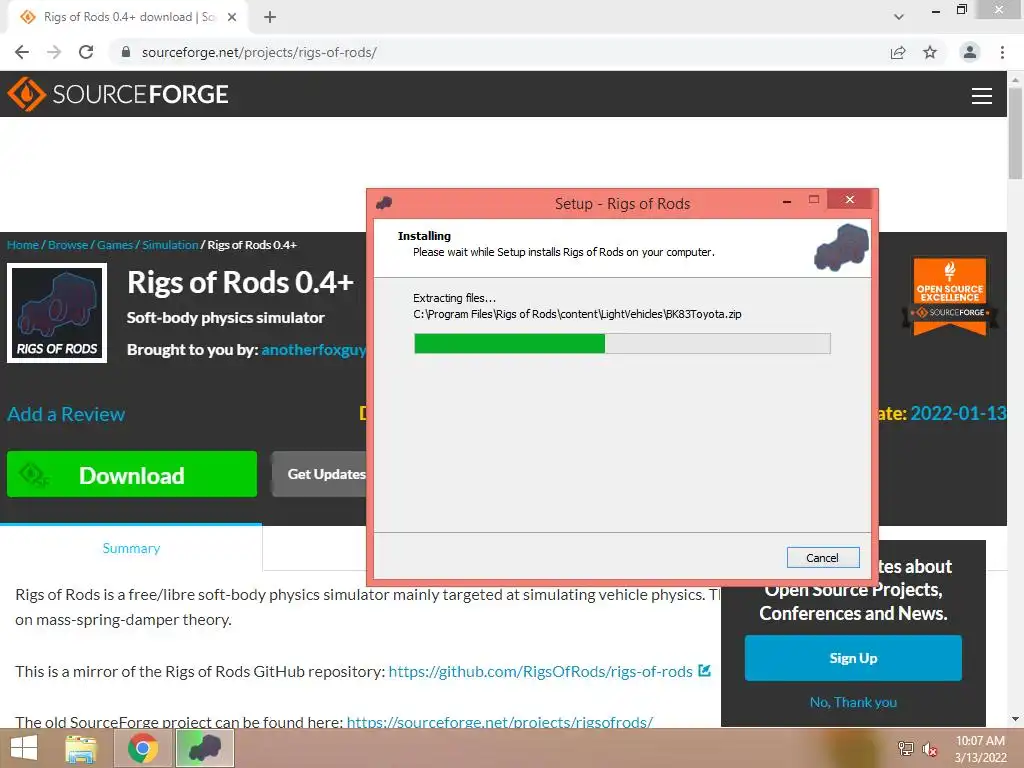
Task: Open File Explorer from the taskbar
Action: point(81,748)
